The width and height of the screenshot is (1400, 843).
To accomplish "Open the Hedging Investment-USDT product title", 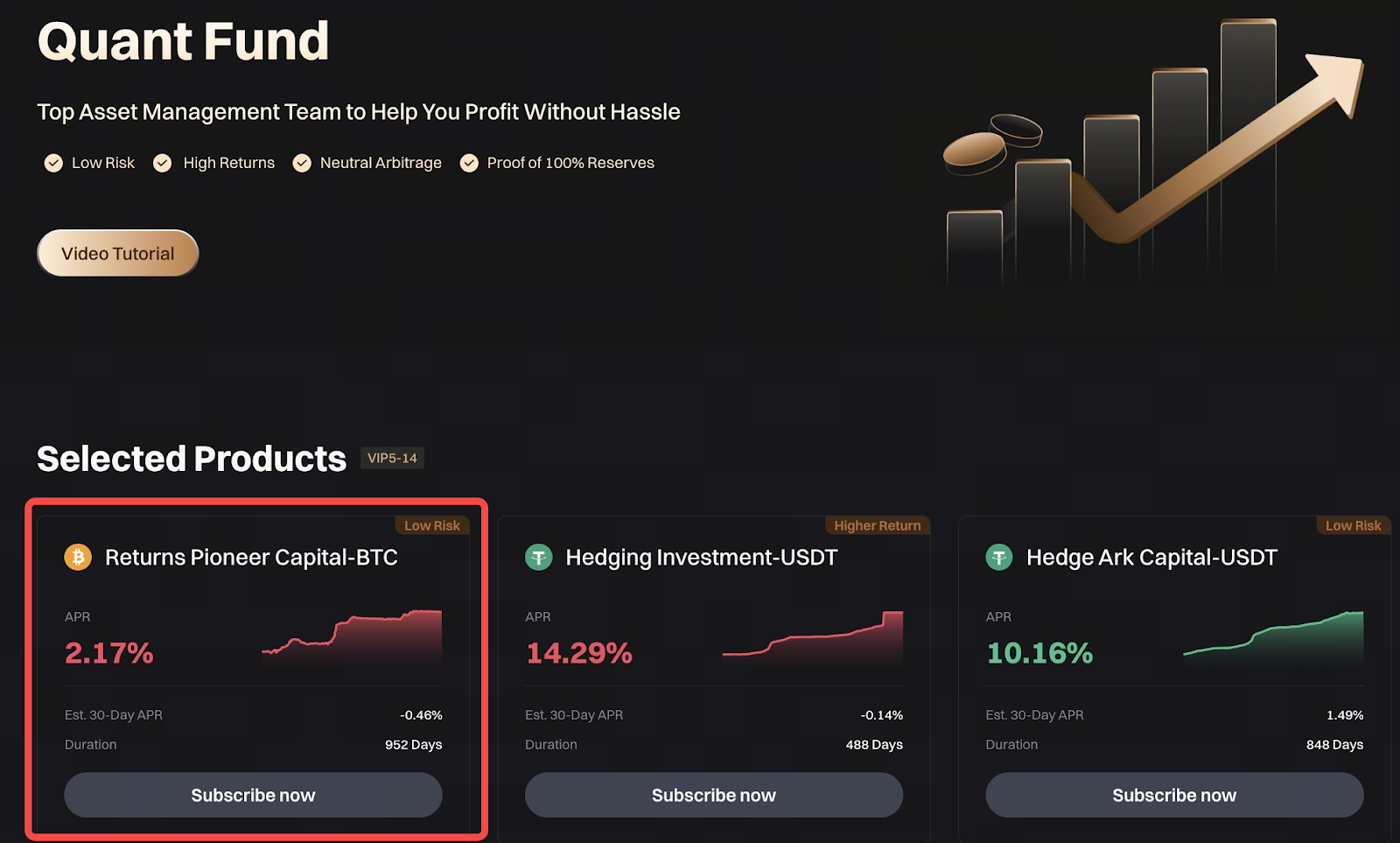I will tap(701, 558).
